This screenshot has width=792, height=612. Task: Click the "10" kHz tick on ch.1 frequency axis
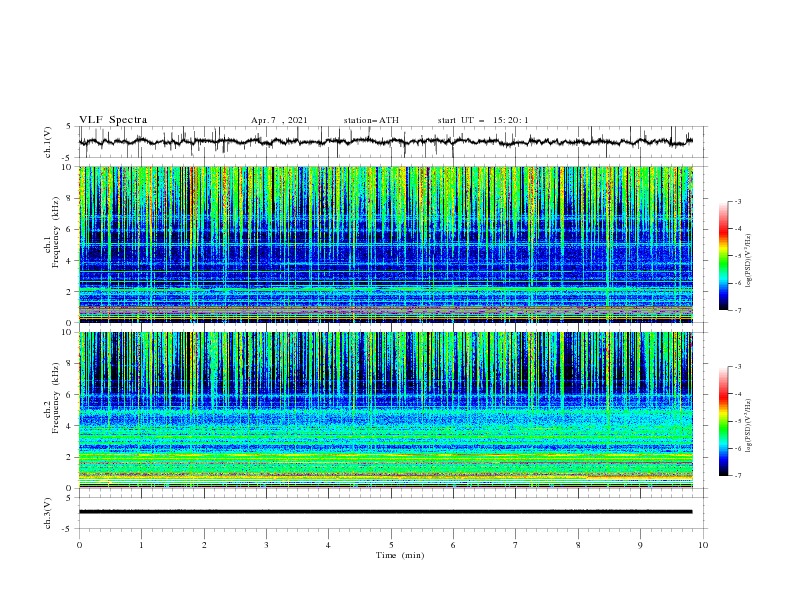click(69, 167)
